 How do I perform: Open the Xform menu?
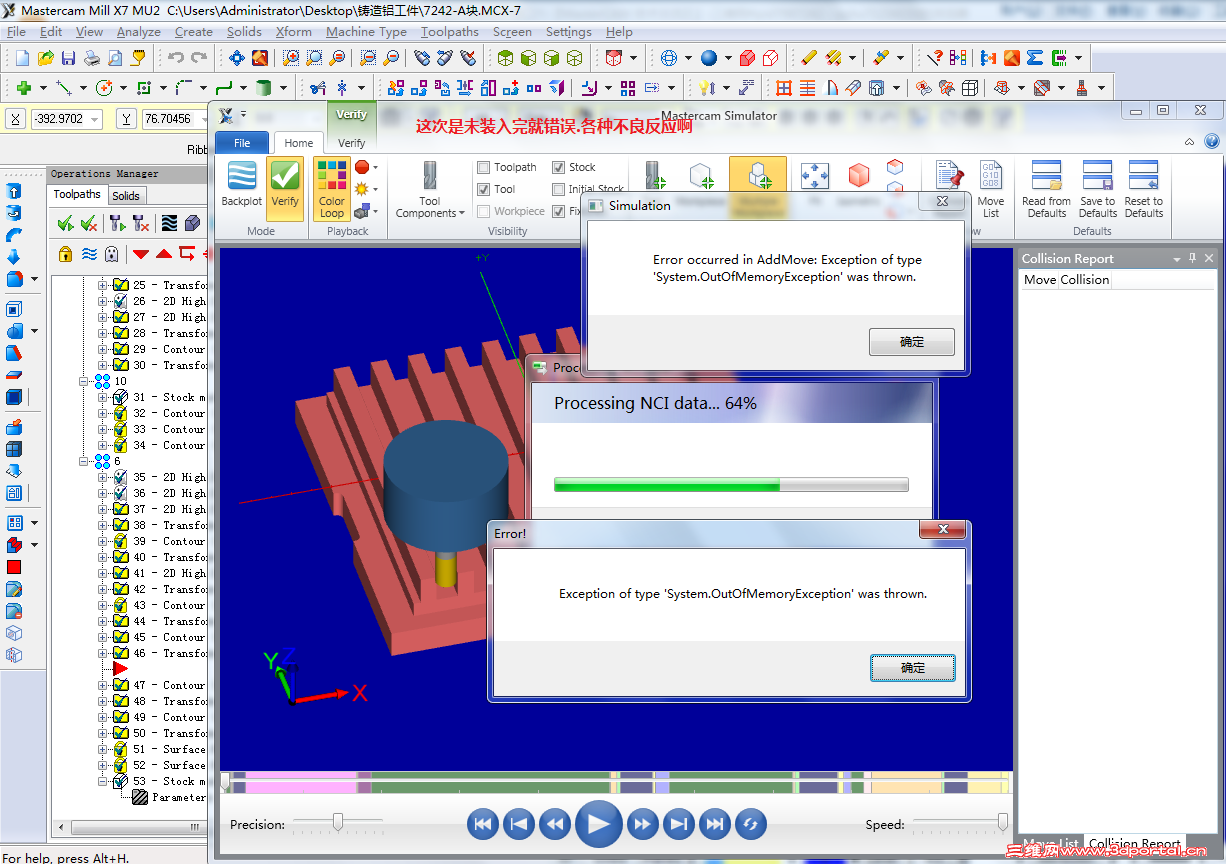[x=293, y=32]
